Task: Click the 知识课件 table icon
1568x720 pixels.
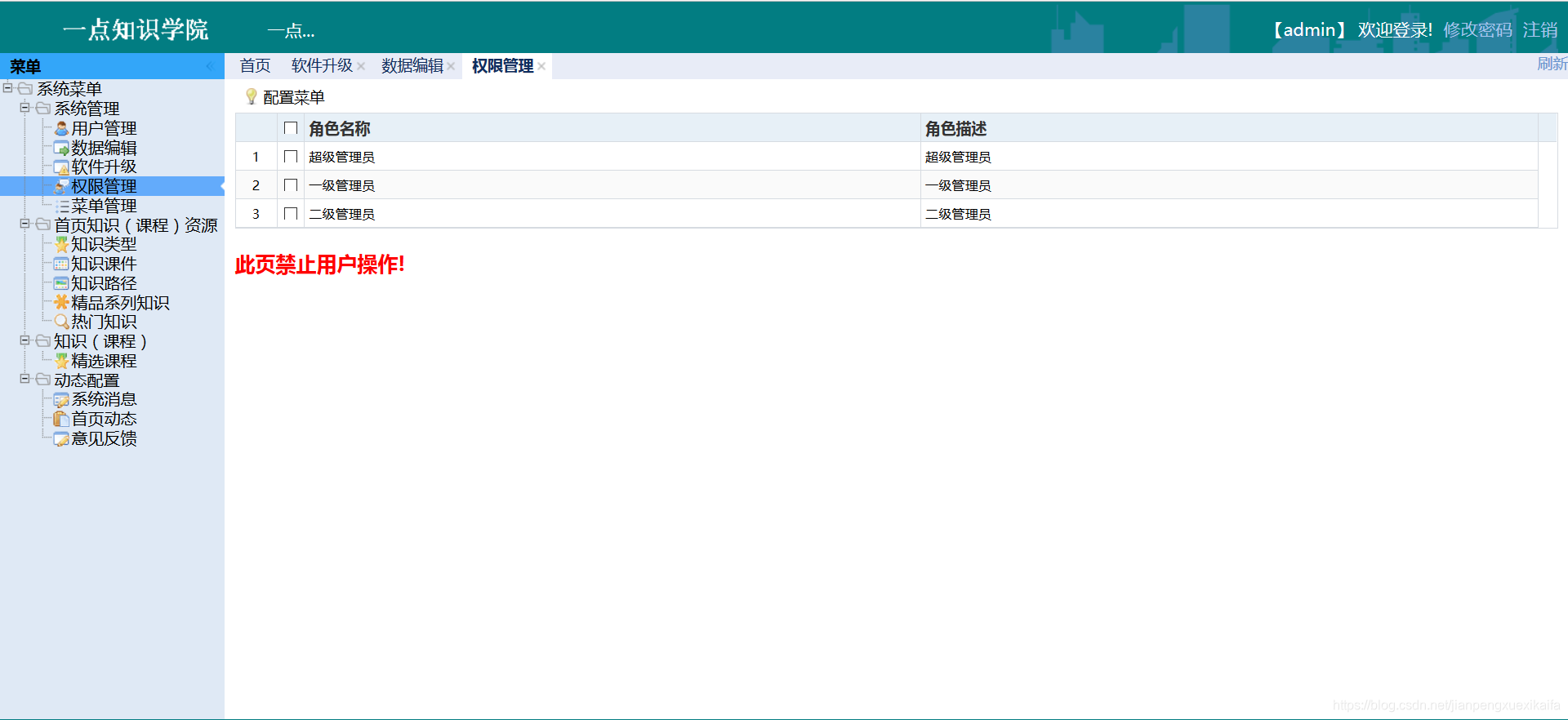Action: point(61,264)
